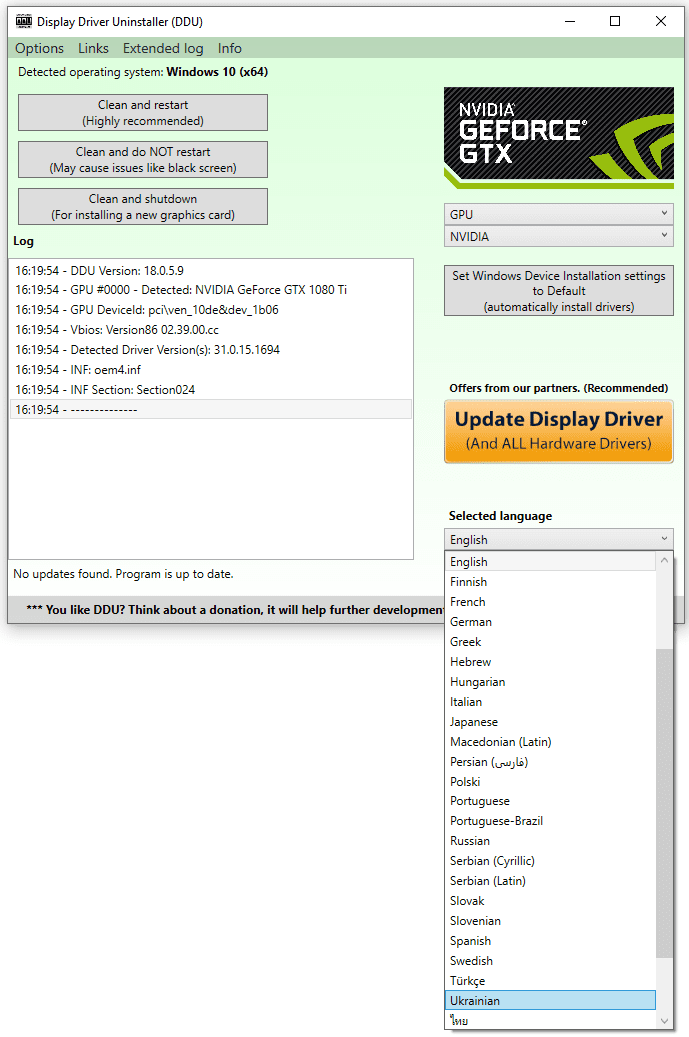Select Italian in language list
Image resolution: width=689 pixels, height=1037 pixels.
coord(550,701)
